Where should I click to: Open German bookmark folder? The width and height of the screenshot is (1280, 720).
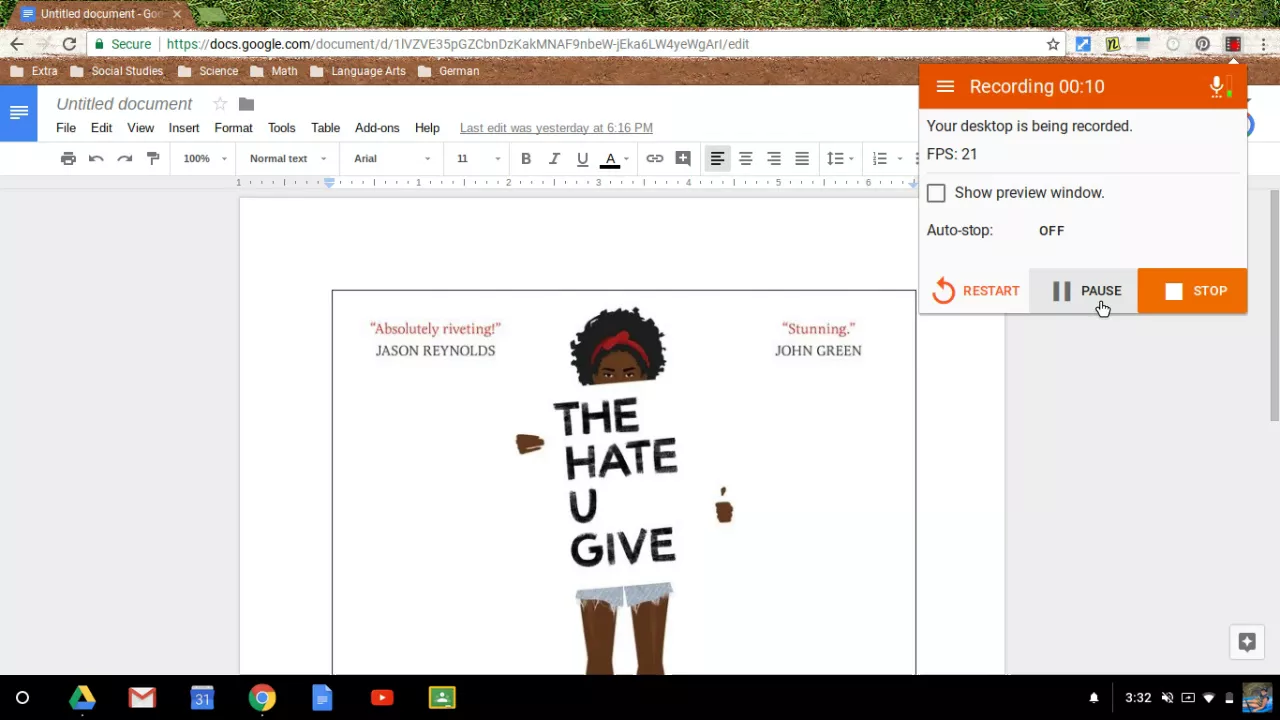(x=449, y=71)
